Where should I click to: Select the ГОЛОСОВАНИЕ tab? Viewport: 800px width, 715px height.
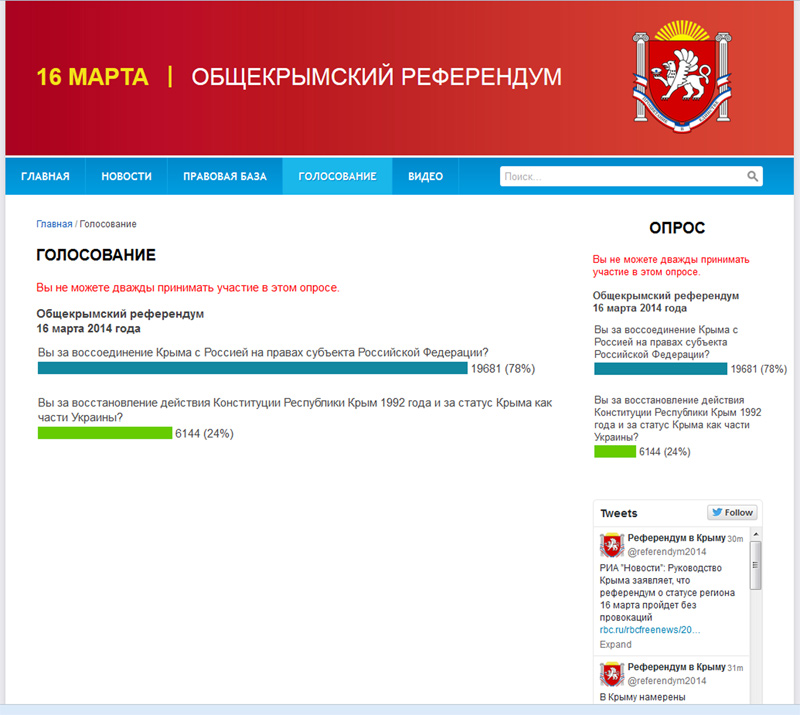click(337, 176)
